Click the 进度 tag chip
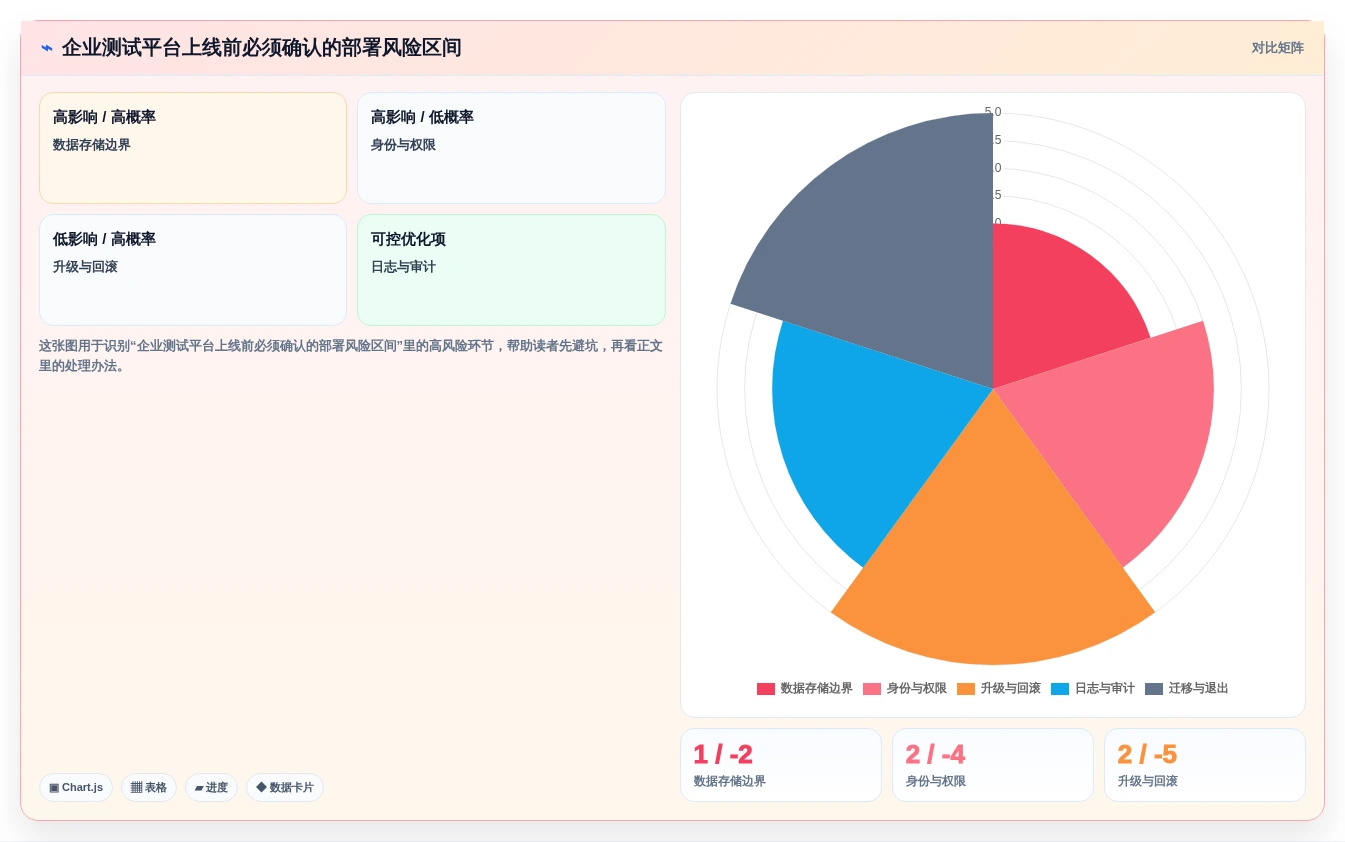Viewport: 1345px width, 842px height. point(211,787)
